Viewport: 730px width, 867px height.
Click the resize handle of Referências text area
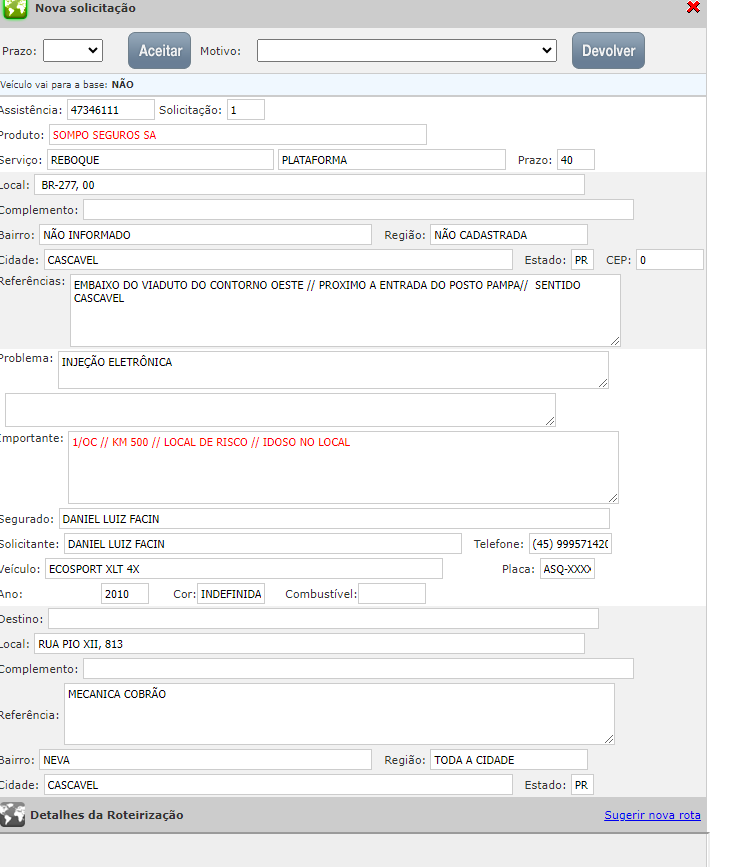click(x=615, y=341)
